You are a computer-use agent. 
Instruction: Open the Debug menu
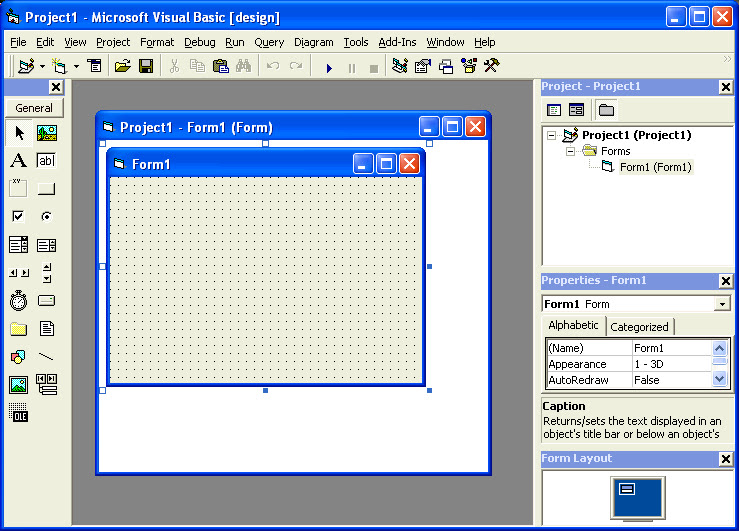[200, 42]
